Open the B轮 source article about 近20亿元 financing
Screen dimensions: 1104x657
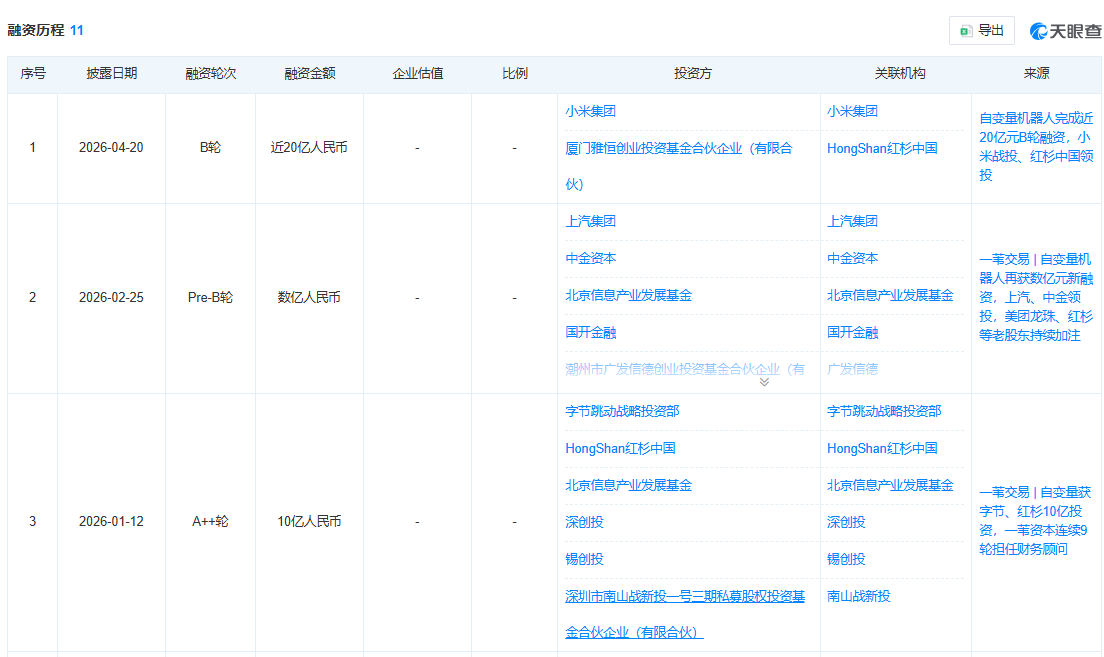1035,147
